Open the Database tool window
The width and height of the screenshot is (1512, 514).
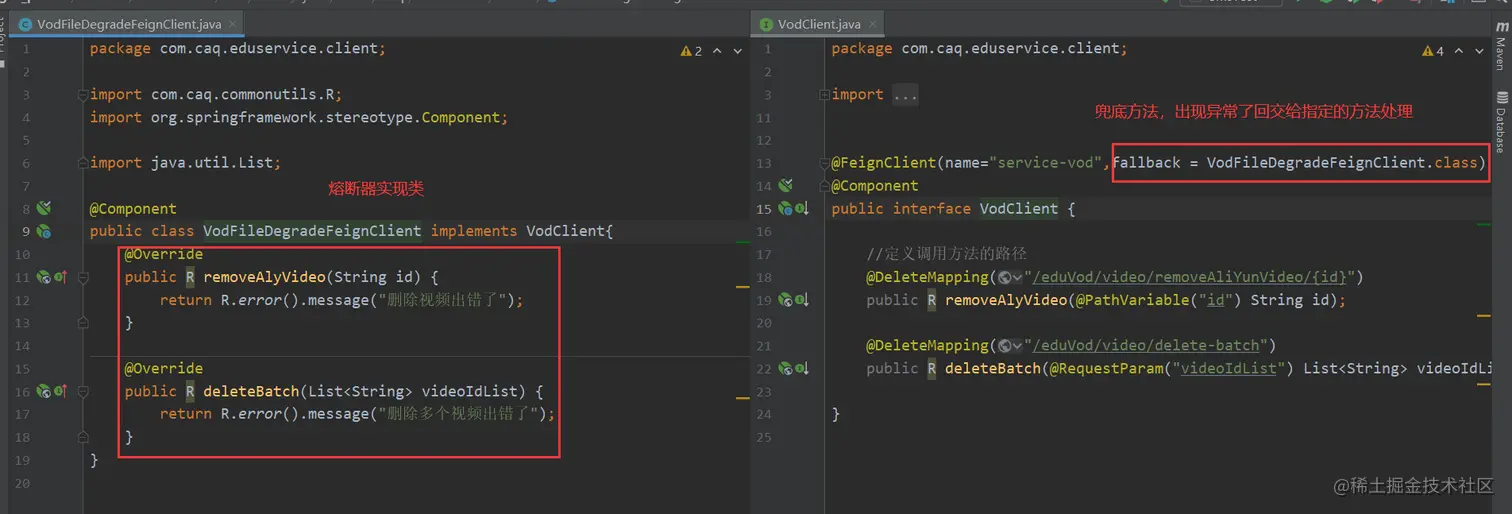(x=1501, y=122)
